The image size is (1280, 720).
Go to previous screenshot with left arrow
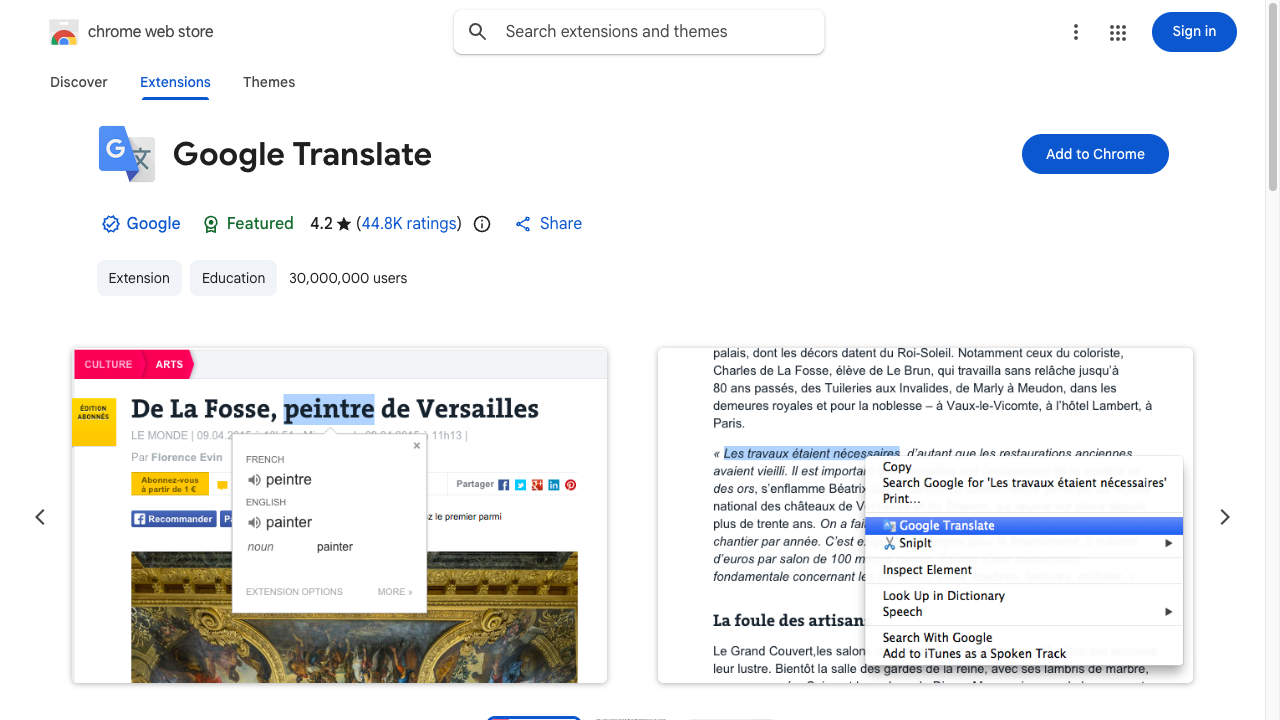click(x=40, y=517)
